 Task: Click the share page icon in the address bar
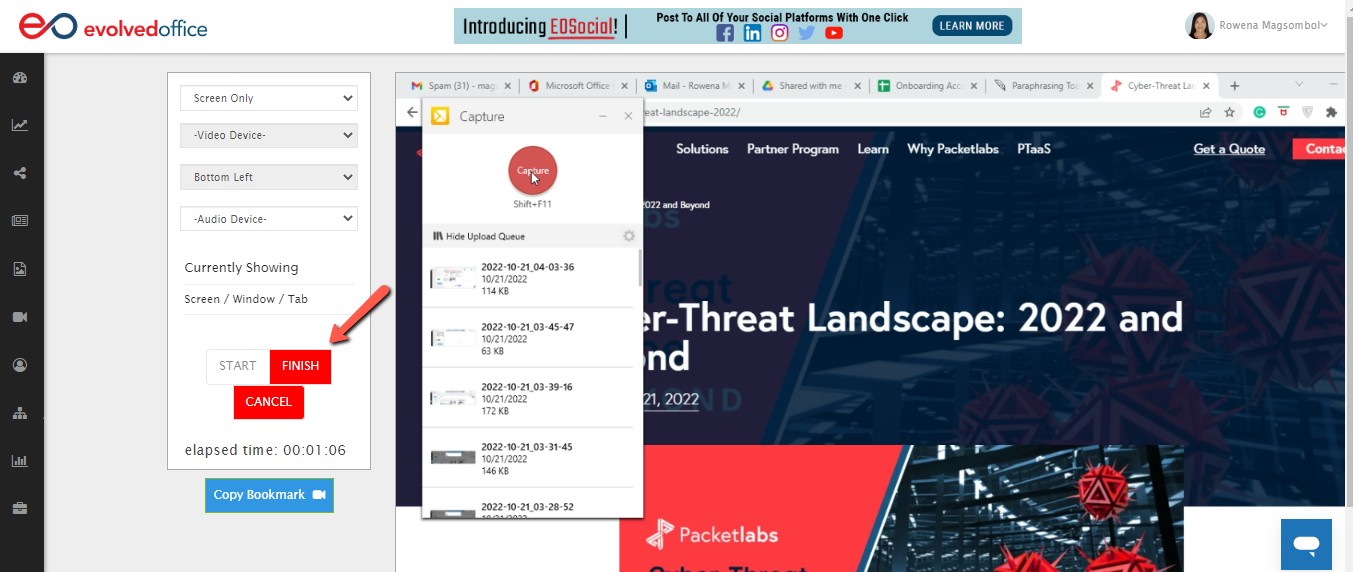(1206, 113)
